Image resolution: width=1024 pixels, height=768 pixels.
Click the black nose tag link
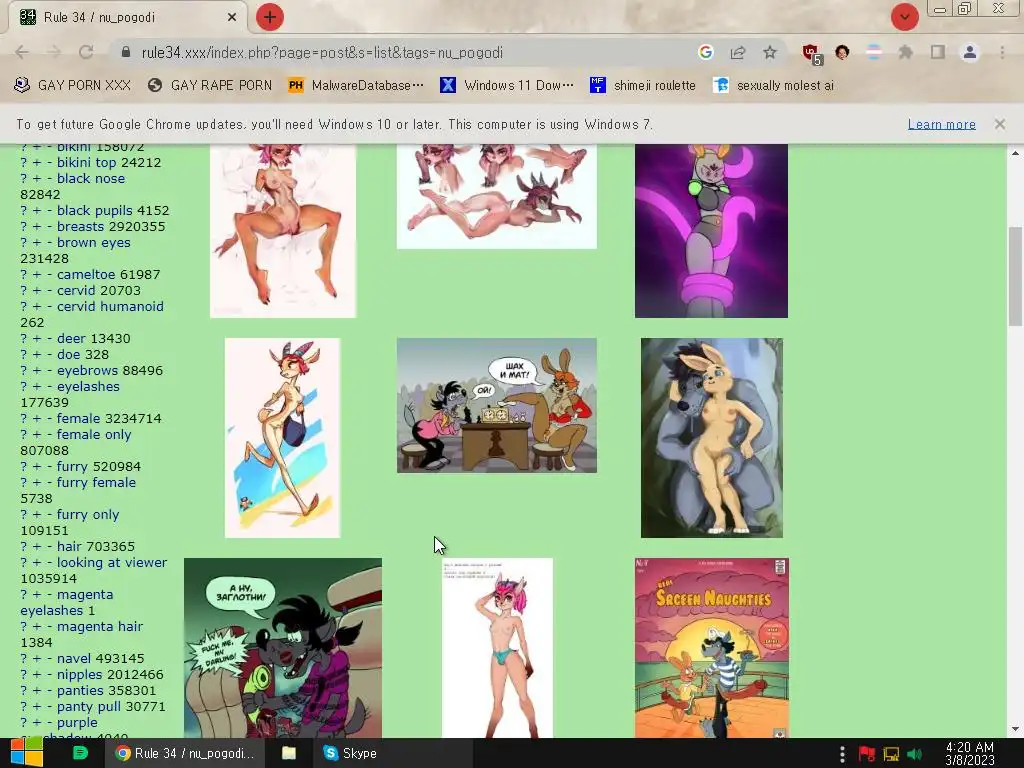(91, 178)
